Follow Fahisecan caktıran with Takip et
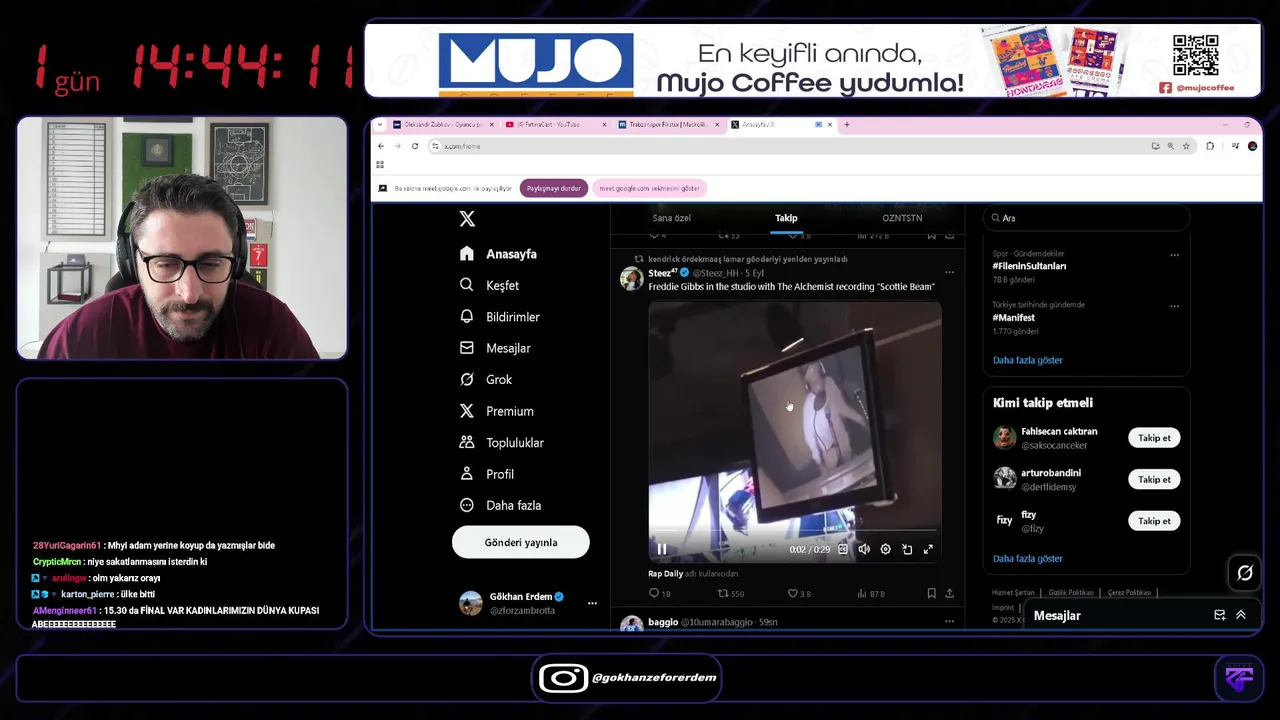The width and height of the screenshot is (1280, 720). tap(1154, 438)
